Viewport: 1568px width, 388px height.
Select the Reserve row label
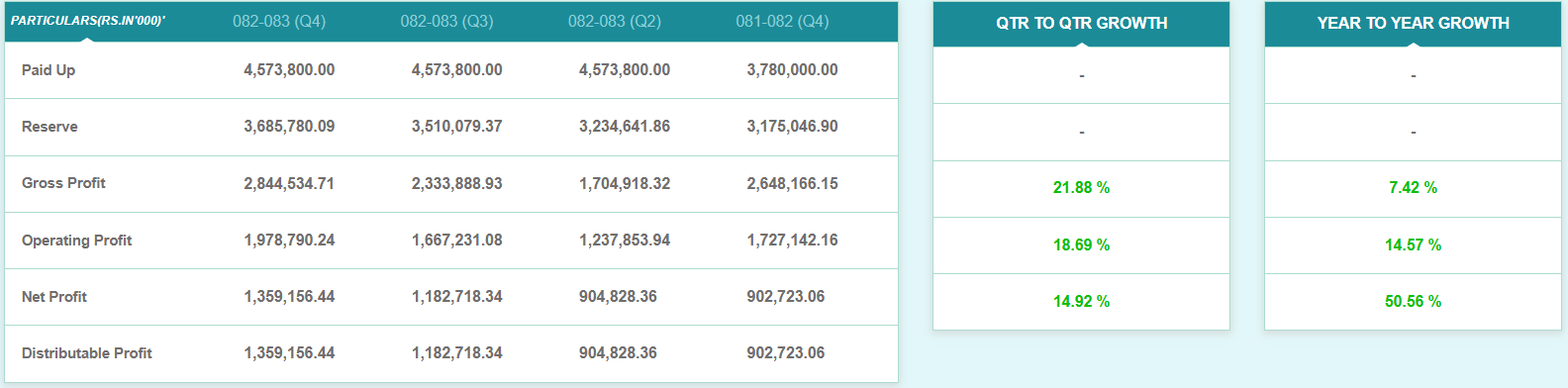(x=49, y=127)
